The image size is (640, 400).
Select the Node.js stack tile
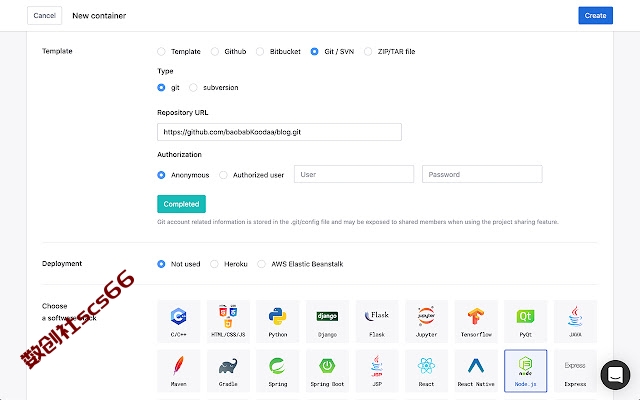(525, 371)
